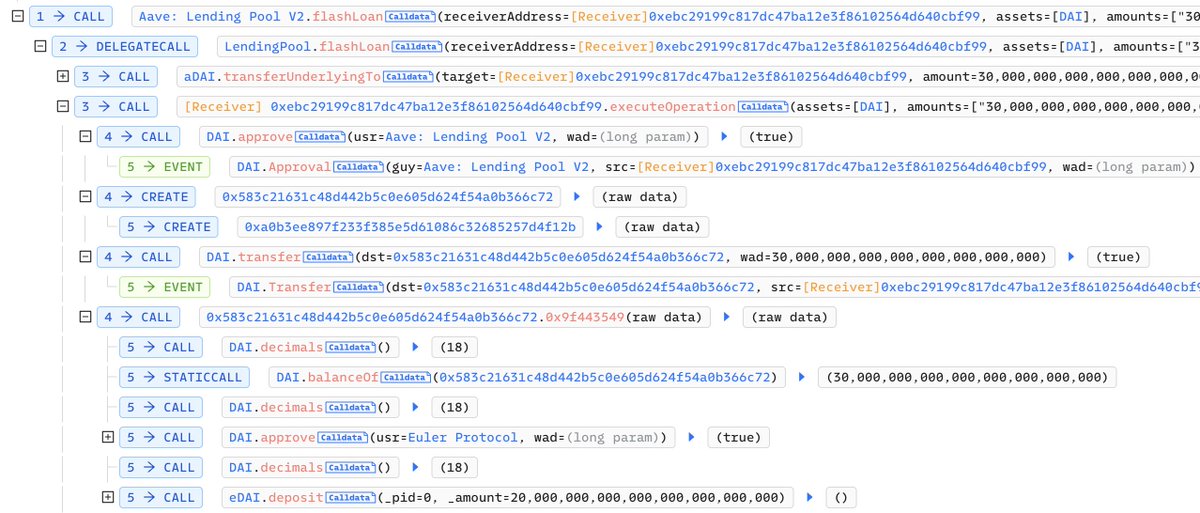This screenshot has height=513, width=1200.
Task: Open Calldata badge of DAI.transfer call
Action: click(x=328, y=257)
